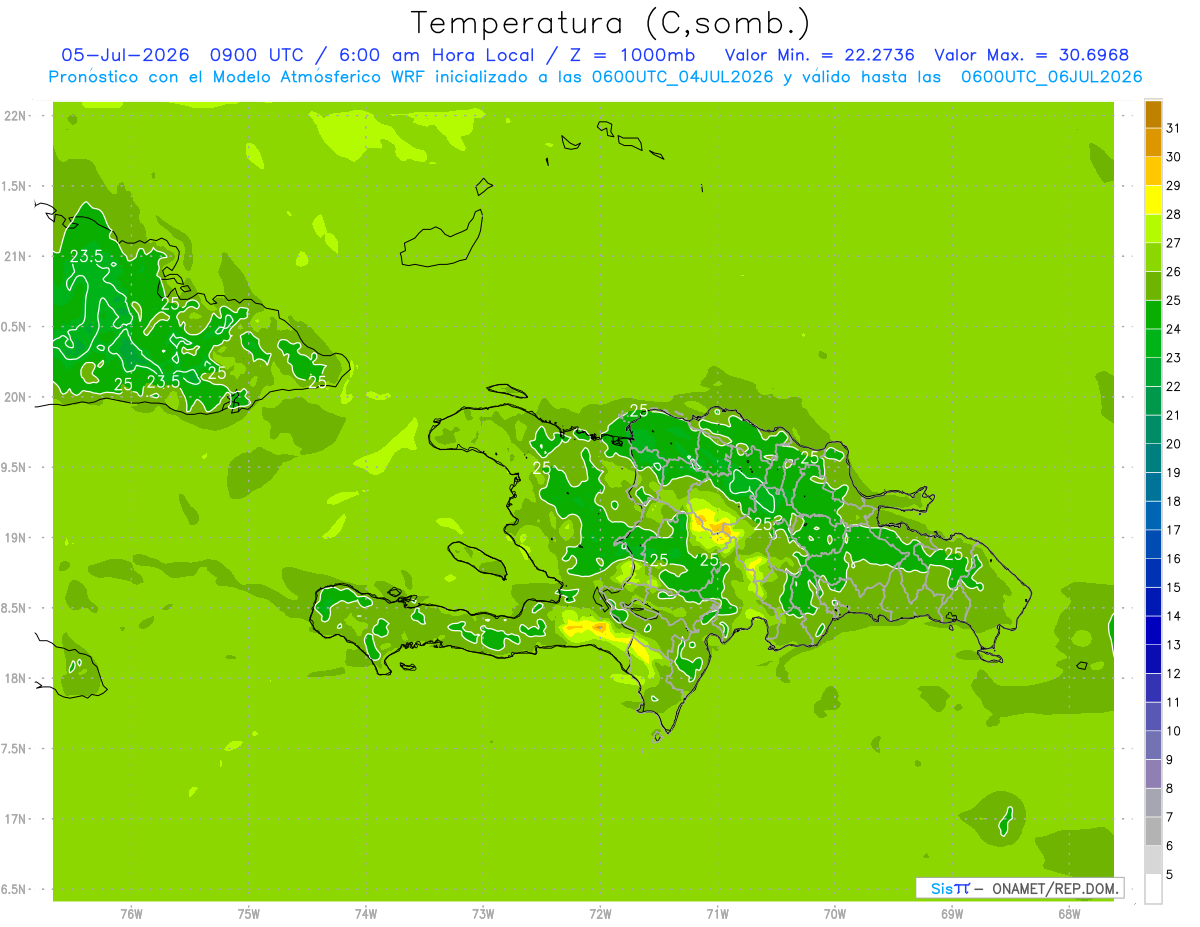The image size is (1200, 927).
Task: Click the color scale label '23'
Action: tap(1173, 358)
